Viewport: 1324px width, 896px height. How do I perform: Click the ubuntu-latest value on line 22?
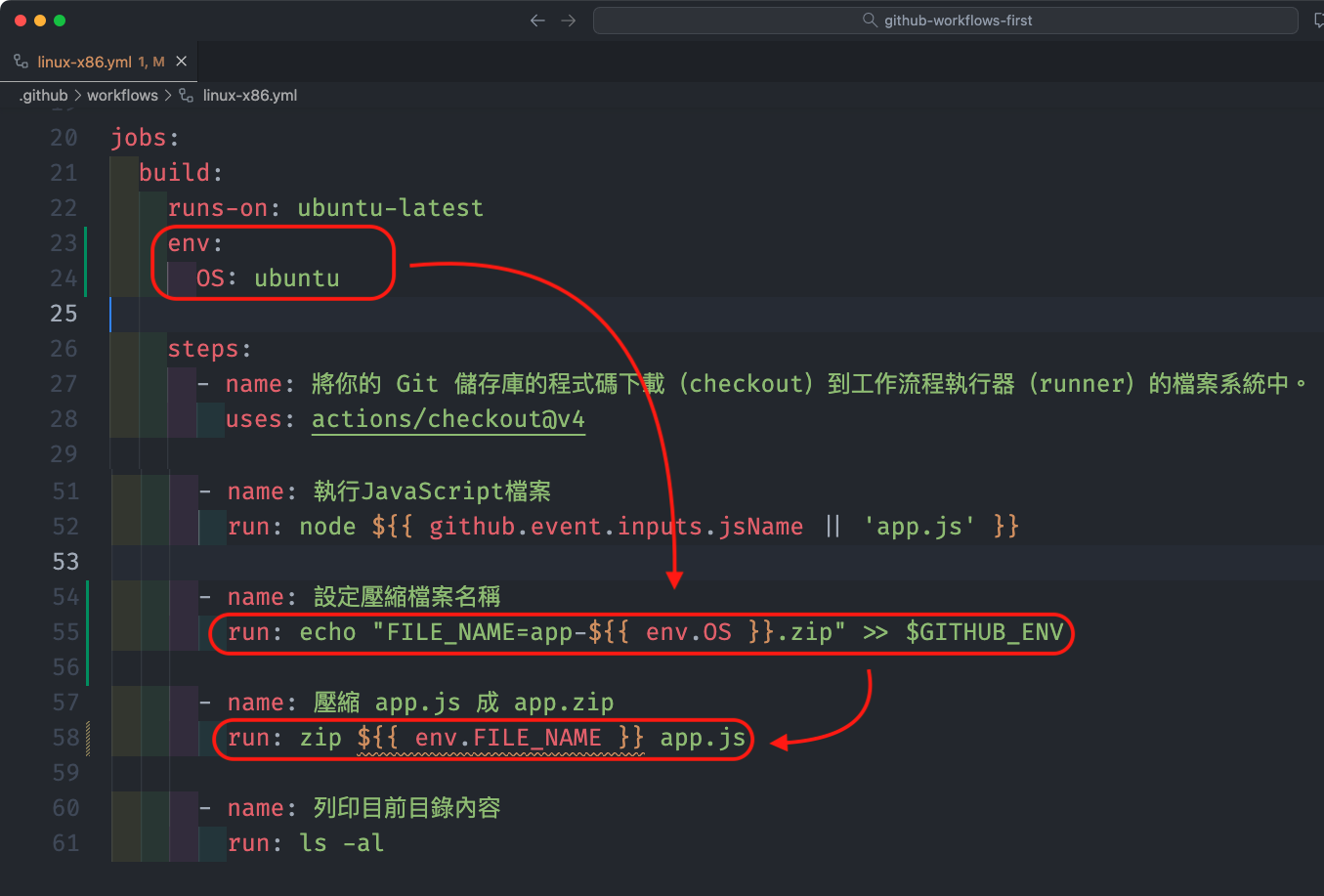pyautogui.click(x=390, y=208)
